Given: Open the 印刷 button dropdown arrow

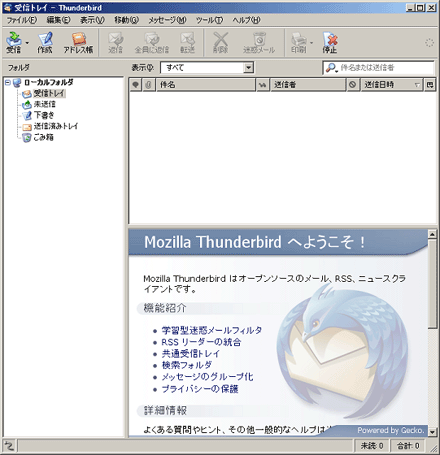Looking at the screenshot, I should click(x=311, y=43).
